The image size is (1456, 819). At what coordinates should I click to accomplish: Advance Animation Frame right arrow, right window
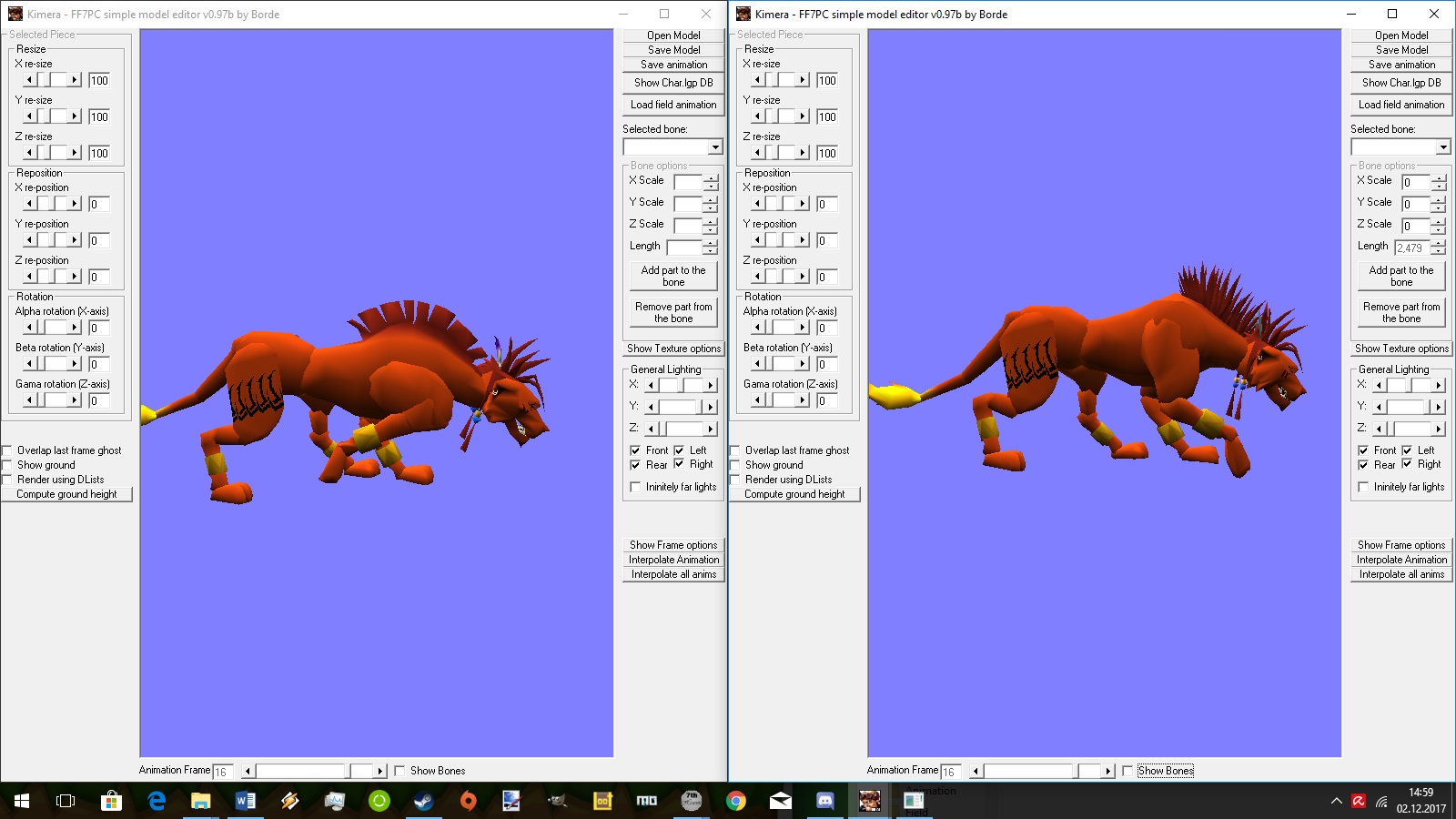coord(1108,771)
